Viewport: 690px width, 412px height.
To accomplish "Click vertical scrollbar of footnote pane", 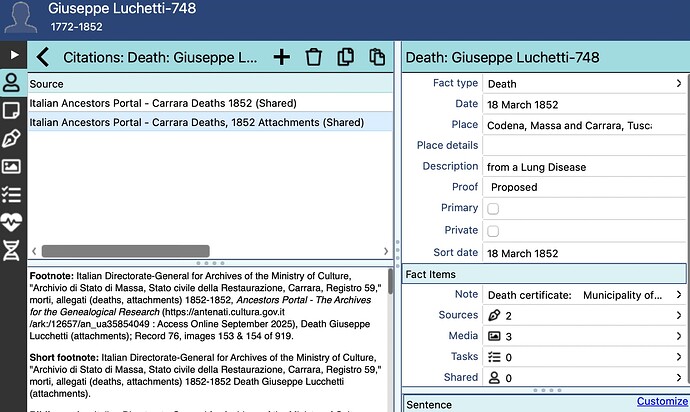I will click(x=390, y=281).
